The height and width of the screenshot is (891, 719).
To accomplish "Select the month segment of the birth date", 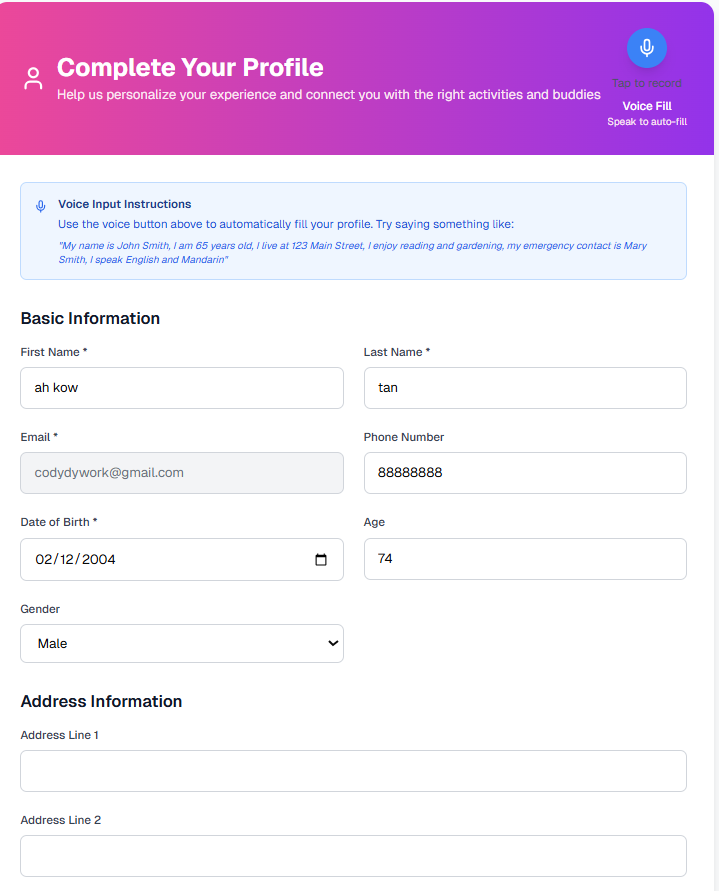I will point(43,560).
